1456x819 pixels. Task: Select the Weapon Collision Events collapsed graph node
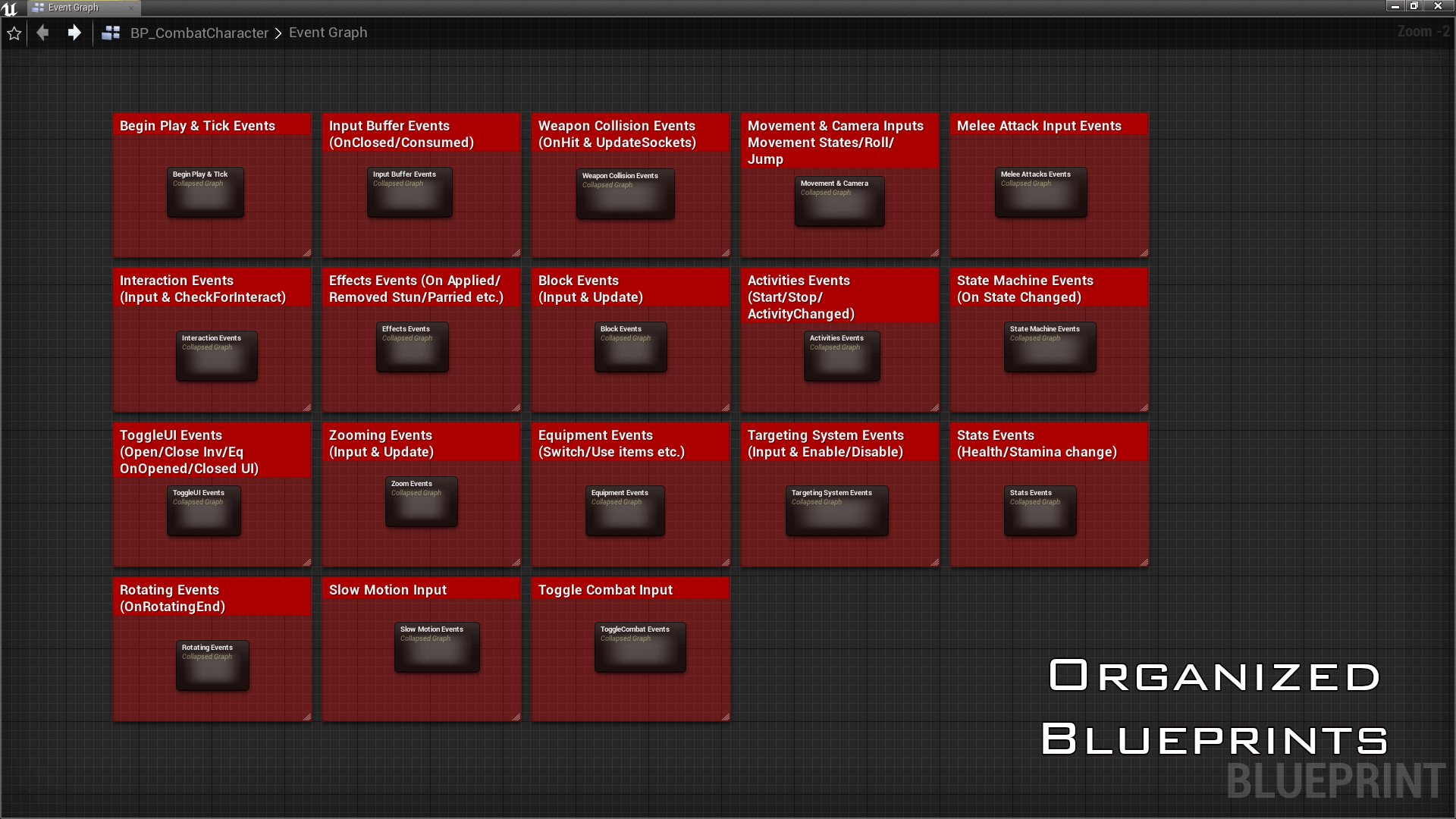[x=624, y=193]
